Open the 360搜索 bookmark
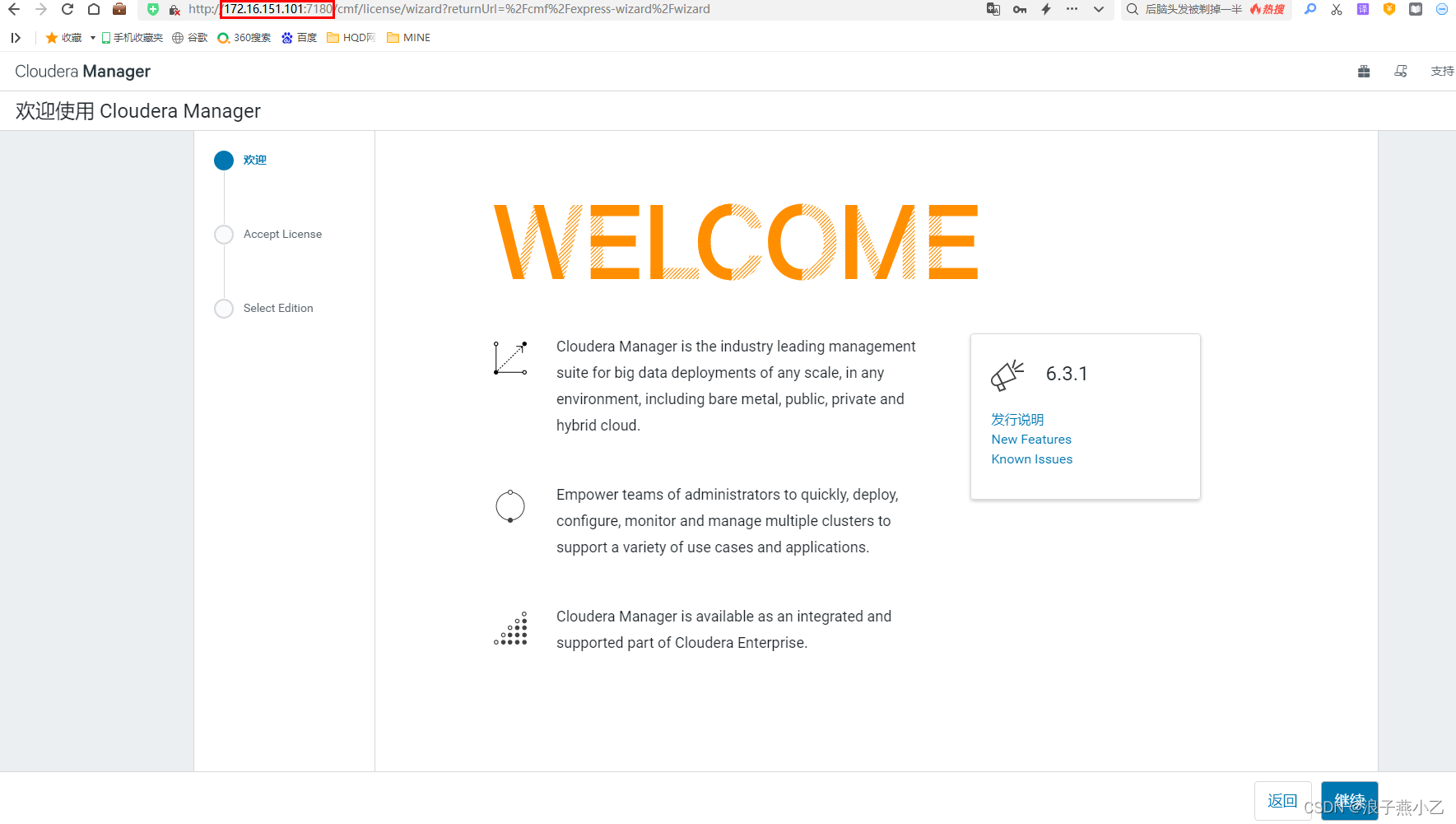 244,38
